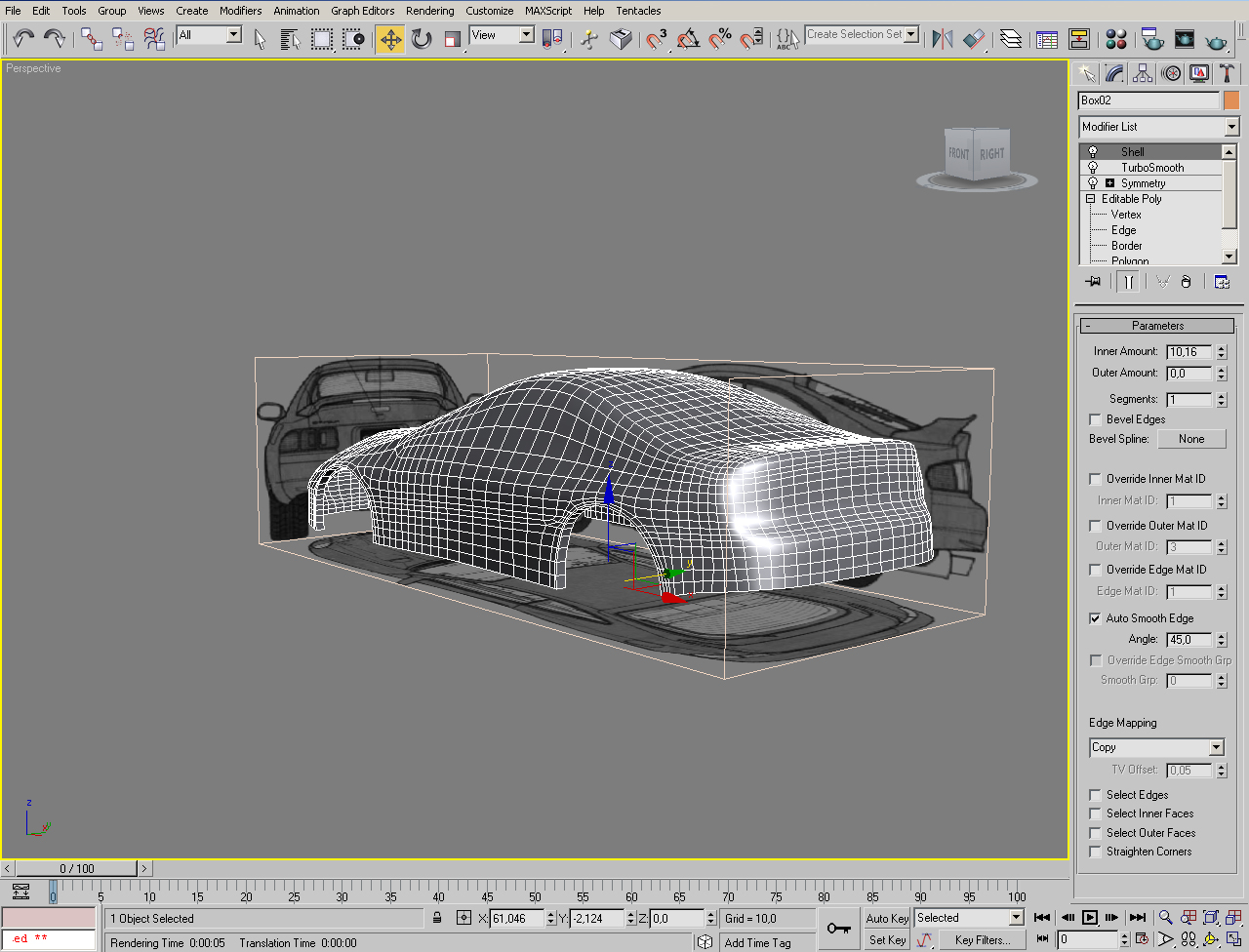Click the Redo arrow in the toolbar
Viewport: 1249px width, 952px height.
click(x=55, y=39)
